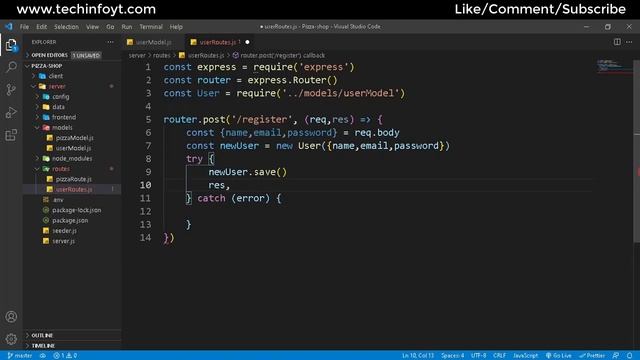Open the Run and Debug view
Image resolution: width=640 pixels, height=360 pixels.
[x=11, y=112]
